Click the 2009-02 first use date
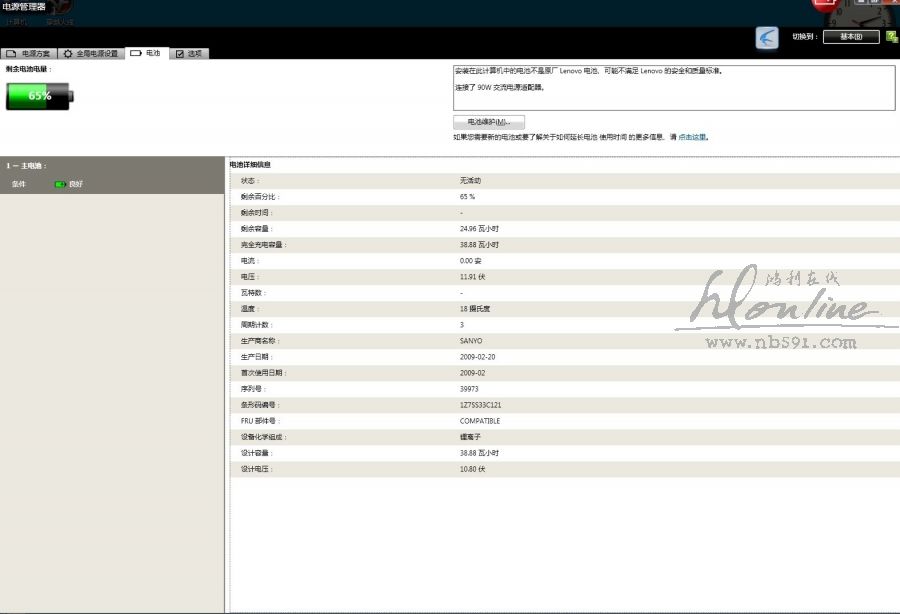 coord(472,373)
